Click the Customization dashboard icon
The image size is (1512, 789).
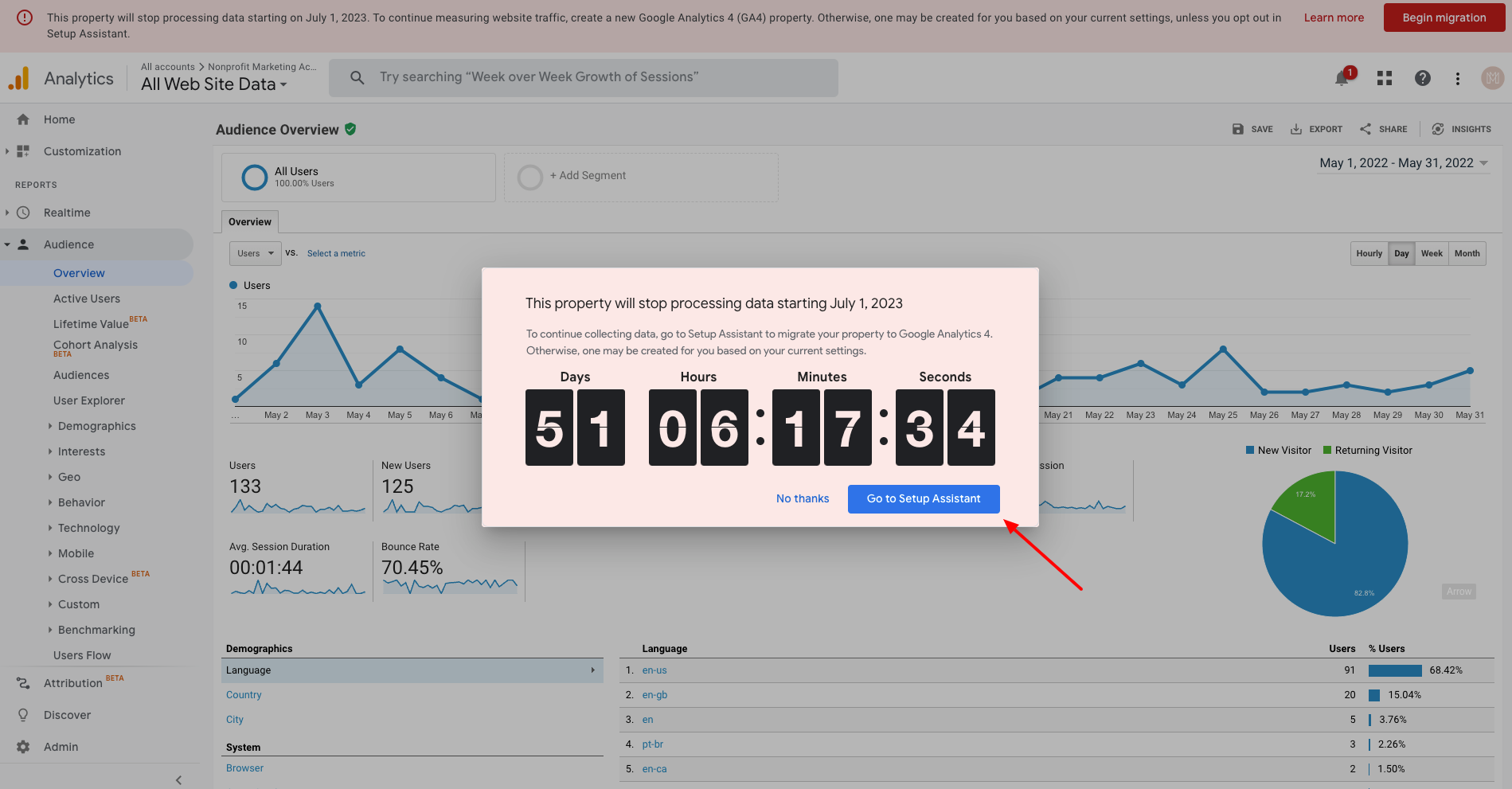point(23,151)
